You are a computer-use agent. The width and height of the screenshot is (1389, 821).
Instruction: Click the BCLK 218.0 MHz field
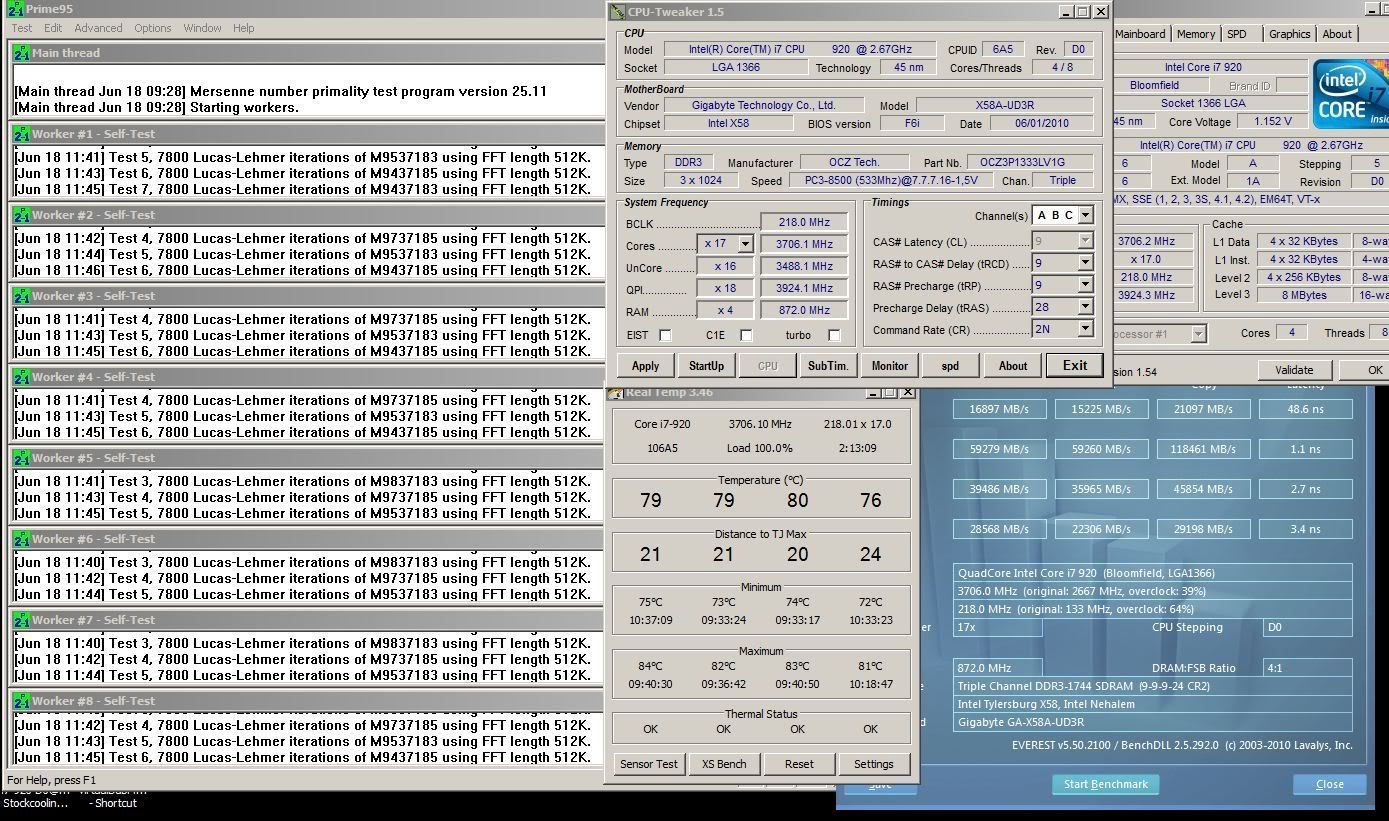[x=804, y=223]
